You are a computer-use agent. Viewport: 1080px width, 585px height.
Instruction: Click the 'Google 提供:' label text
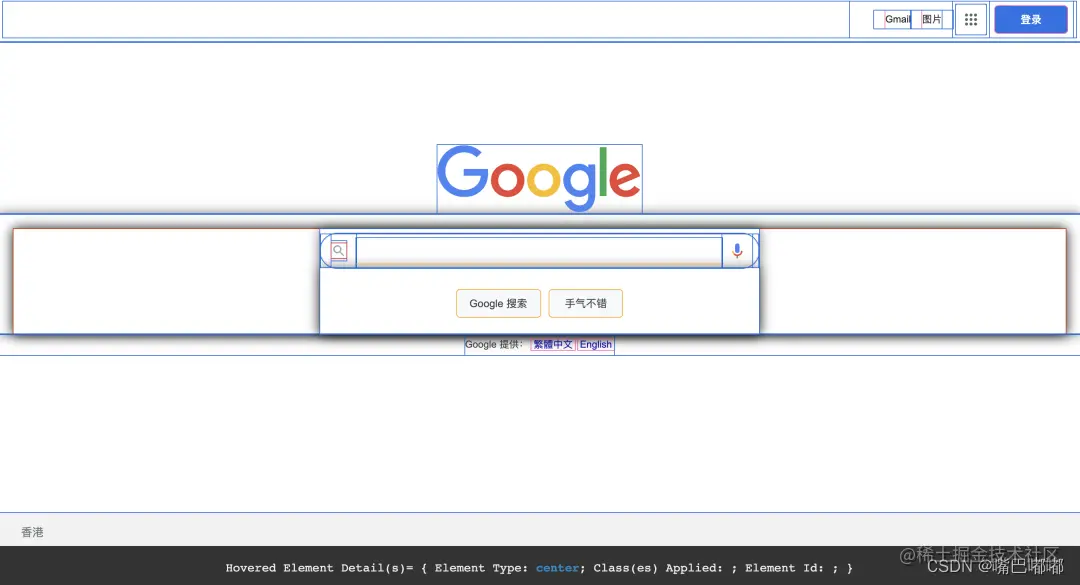[x=494, y=345]
